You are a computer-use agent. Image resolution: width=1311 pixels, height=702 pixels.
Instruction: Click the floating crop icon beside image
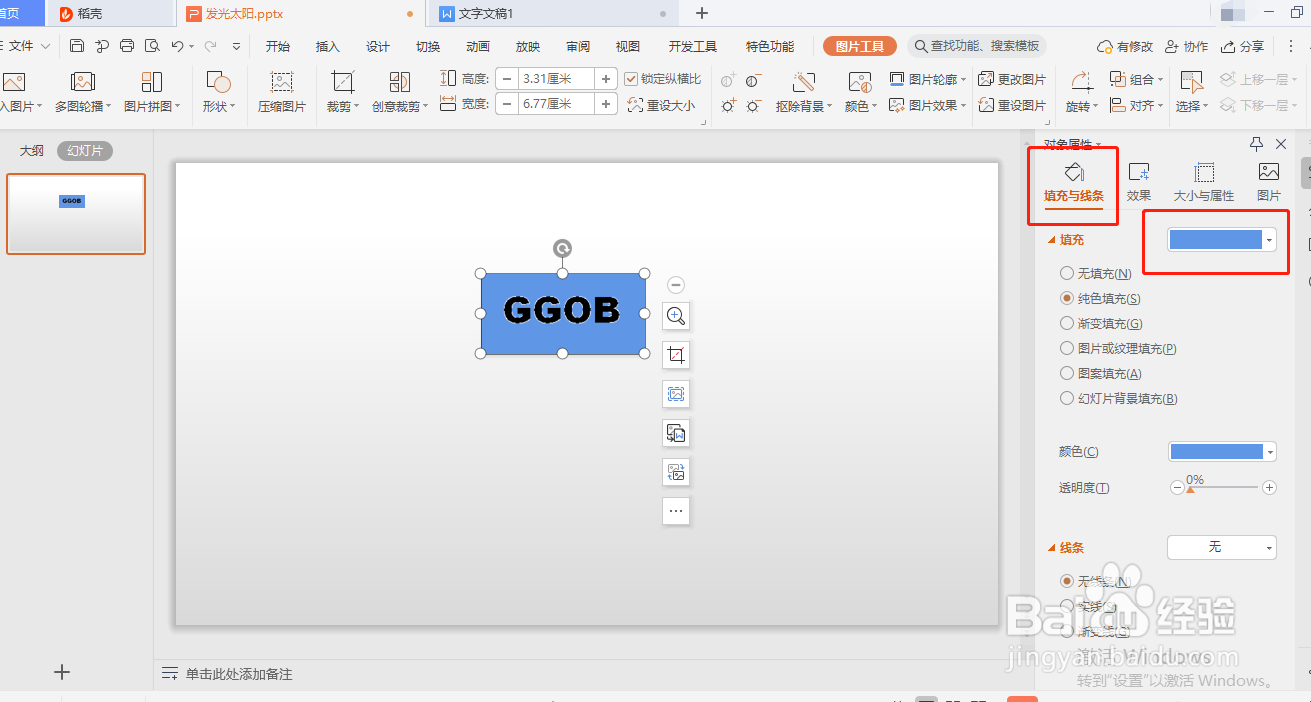(676, 355)
